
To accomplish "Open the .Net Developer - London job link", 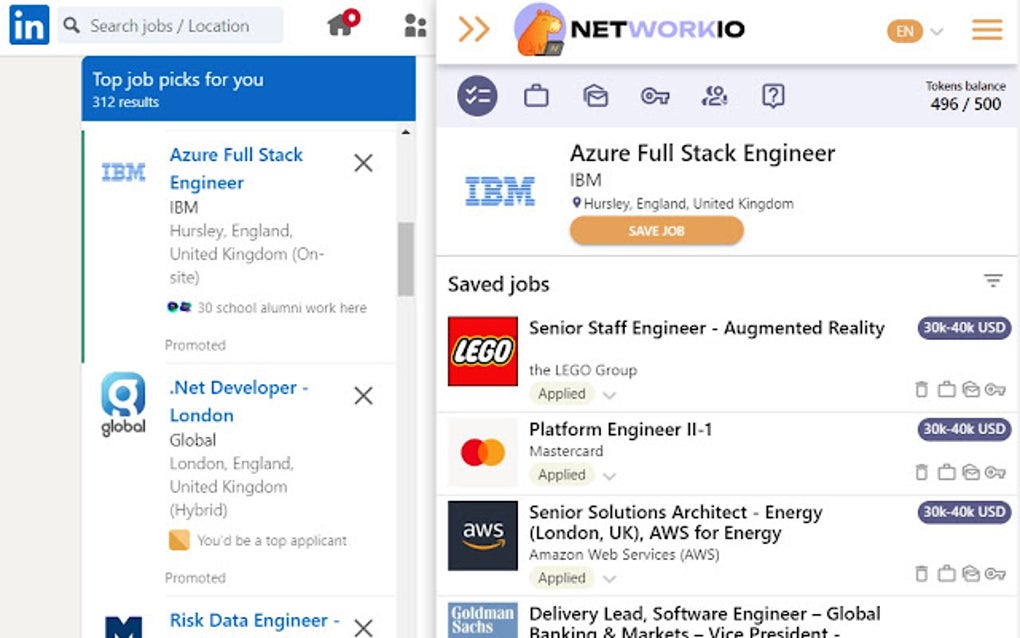I will click(238, 401).
